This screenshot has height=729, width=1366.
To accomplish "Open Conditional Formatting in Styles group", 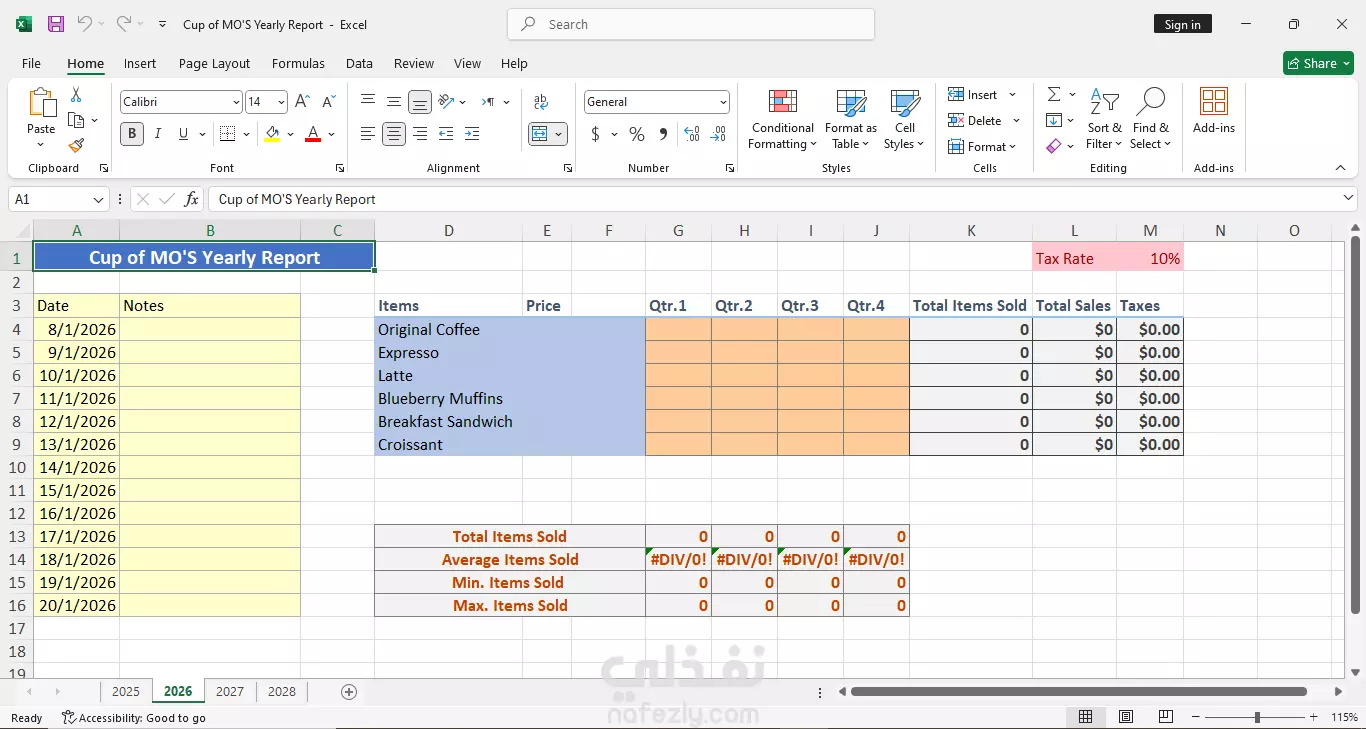I will coord(783,119).
